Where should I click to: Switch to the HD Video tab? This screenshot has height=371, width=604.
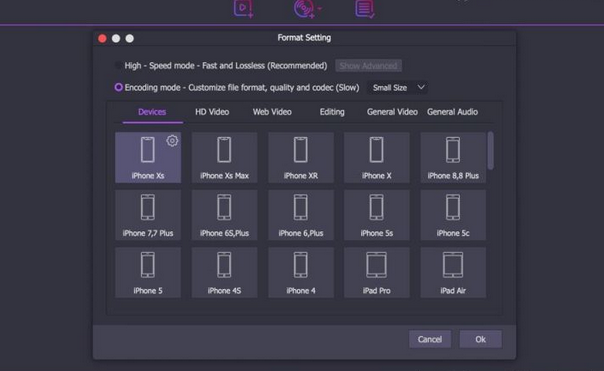coord(212,112)
